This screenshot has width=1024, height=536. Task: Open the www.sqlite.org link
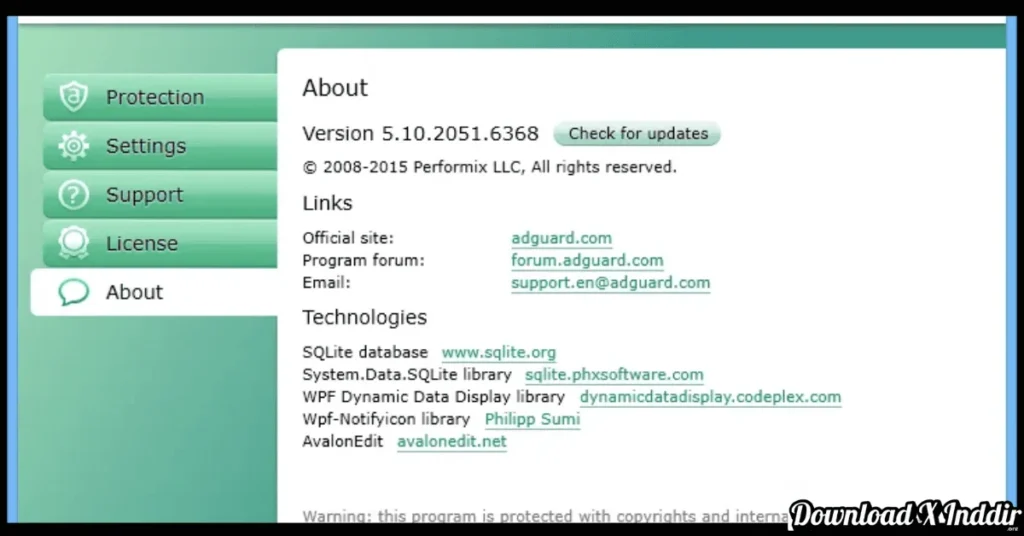click(499, 353)
